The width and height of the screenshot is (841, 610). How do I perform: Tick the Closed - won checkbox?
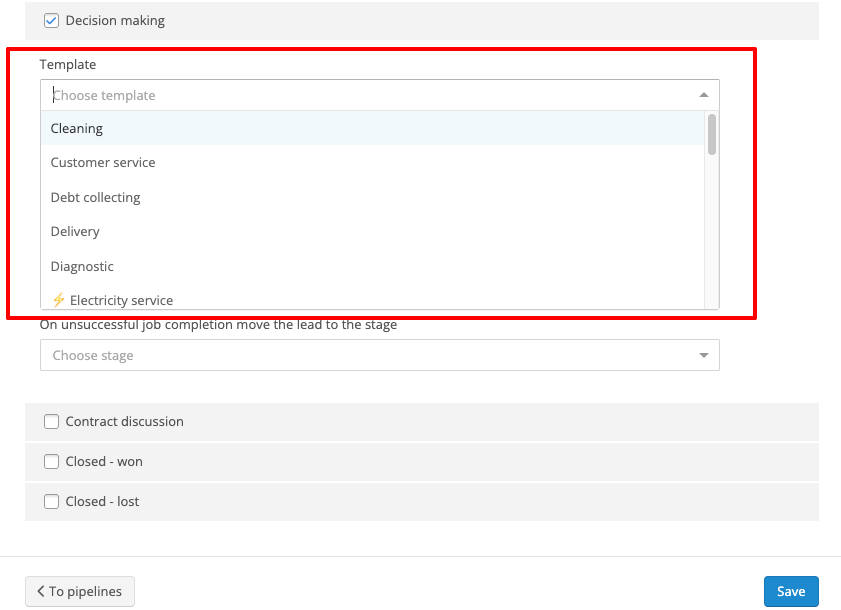(x=51, y=461)
